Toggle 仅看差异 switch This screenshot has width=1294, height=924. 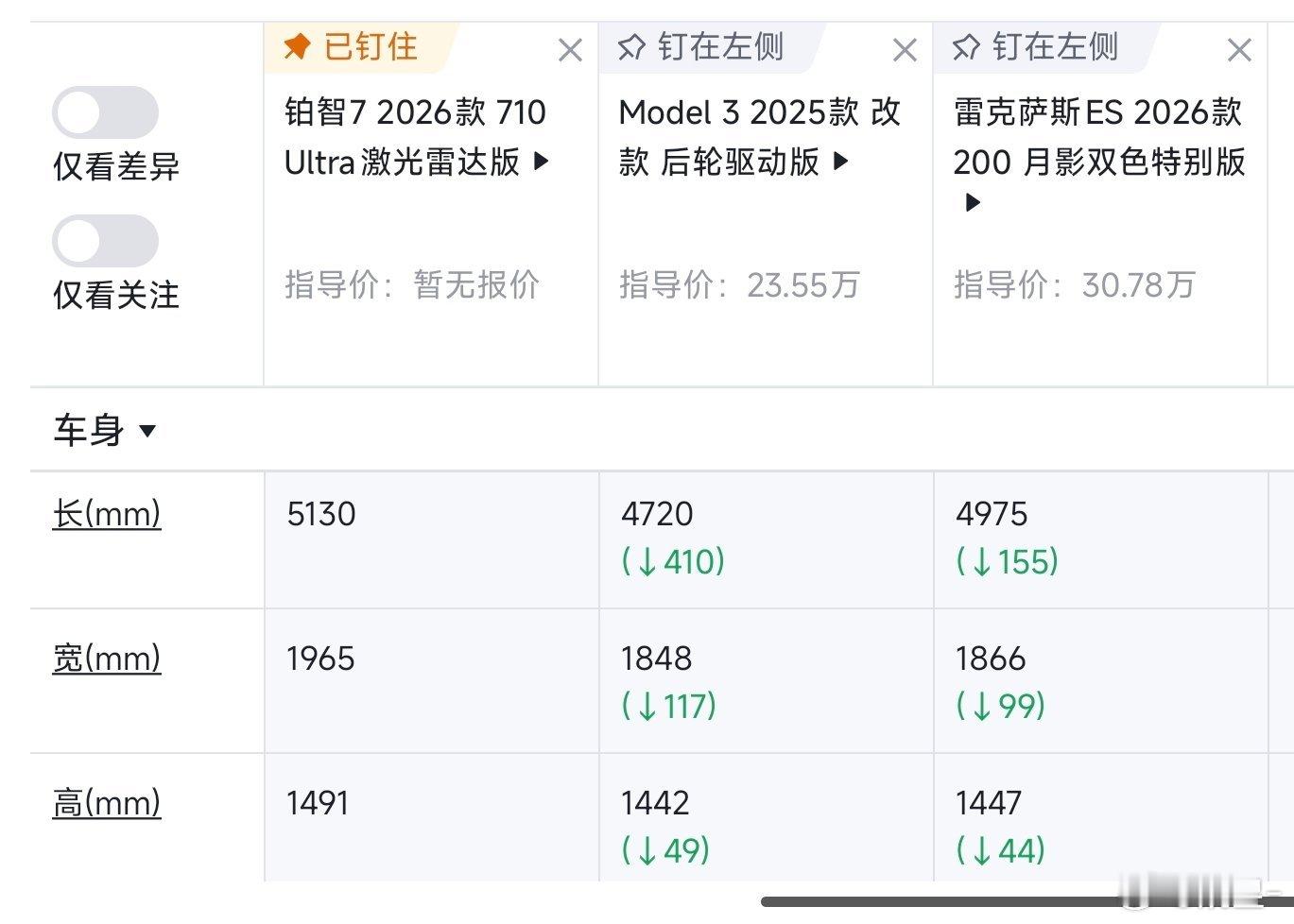point(105,112)
